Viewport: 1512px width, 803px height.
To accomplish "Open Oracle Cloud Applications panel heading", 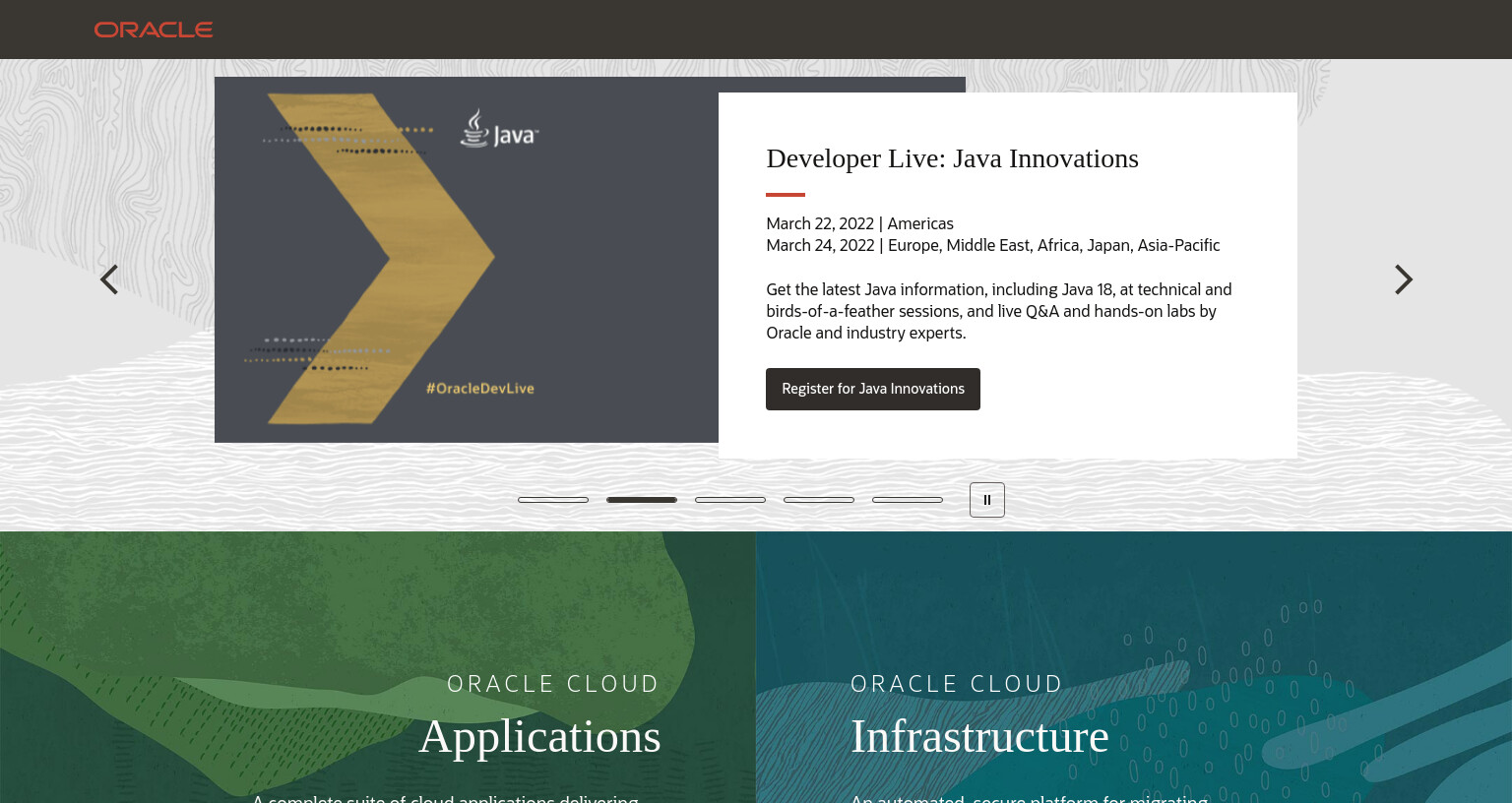I will [x=539, y=736].
